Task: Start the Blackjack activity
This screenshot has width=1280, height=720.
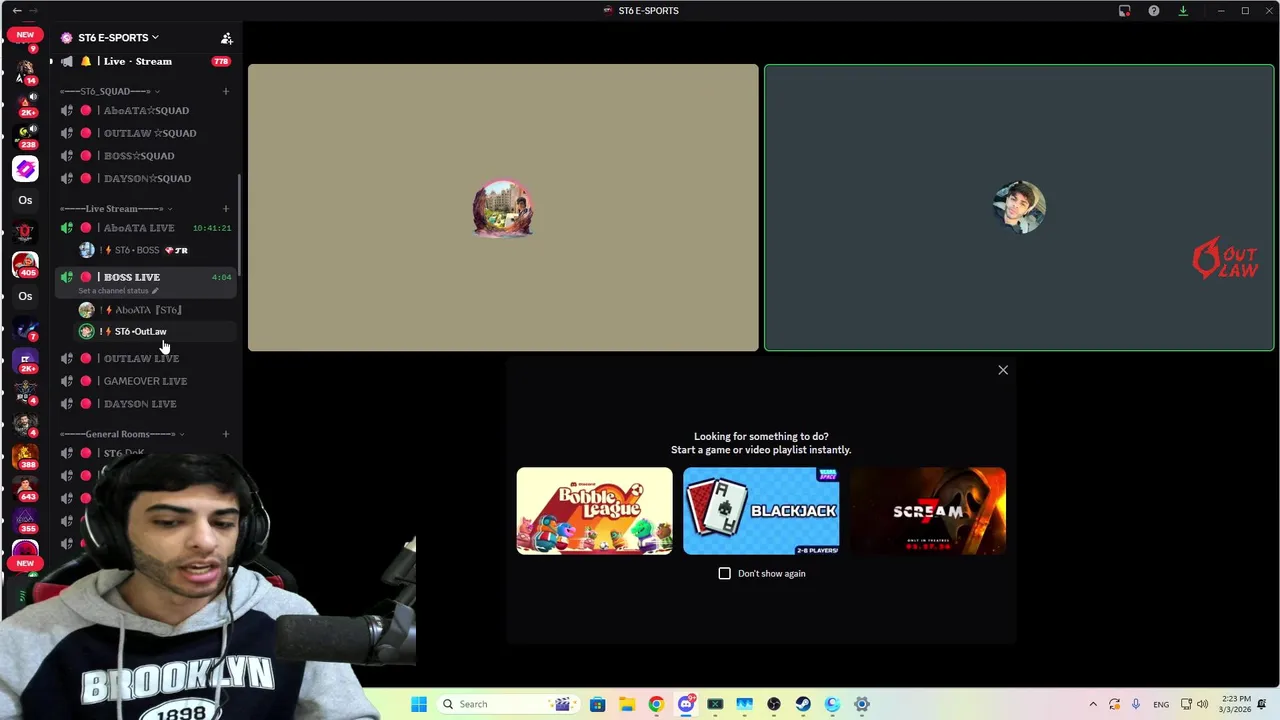Action: [x=761, y=511]
